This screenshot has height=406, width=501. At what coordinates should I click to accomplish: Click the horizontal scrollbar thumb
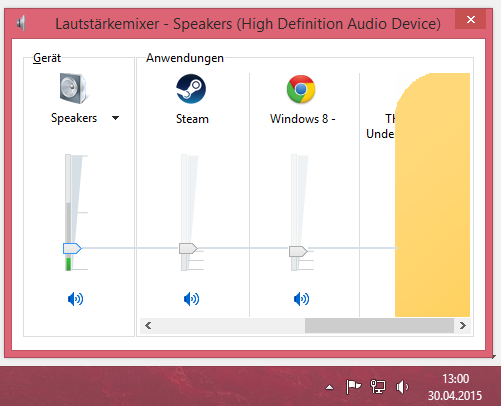[379, 325]
